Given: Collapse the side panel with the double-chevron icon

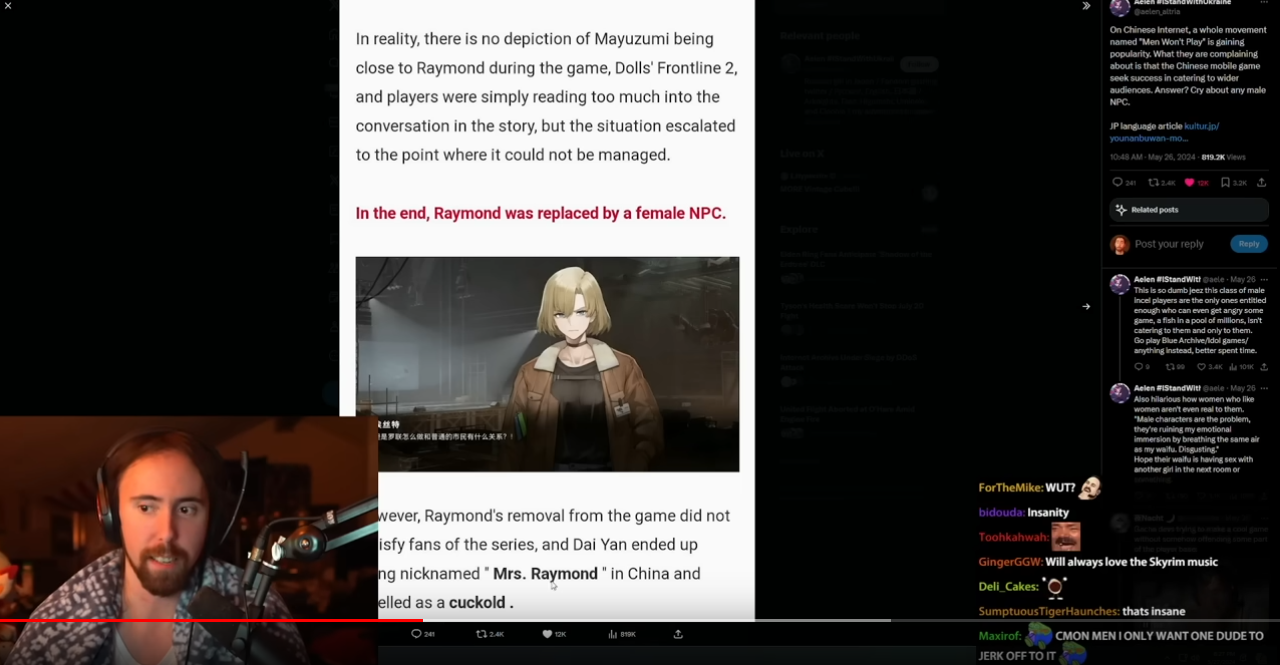Looking at the screenshot, I should (x=1086, y=6).
